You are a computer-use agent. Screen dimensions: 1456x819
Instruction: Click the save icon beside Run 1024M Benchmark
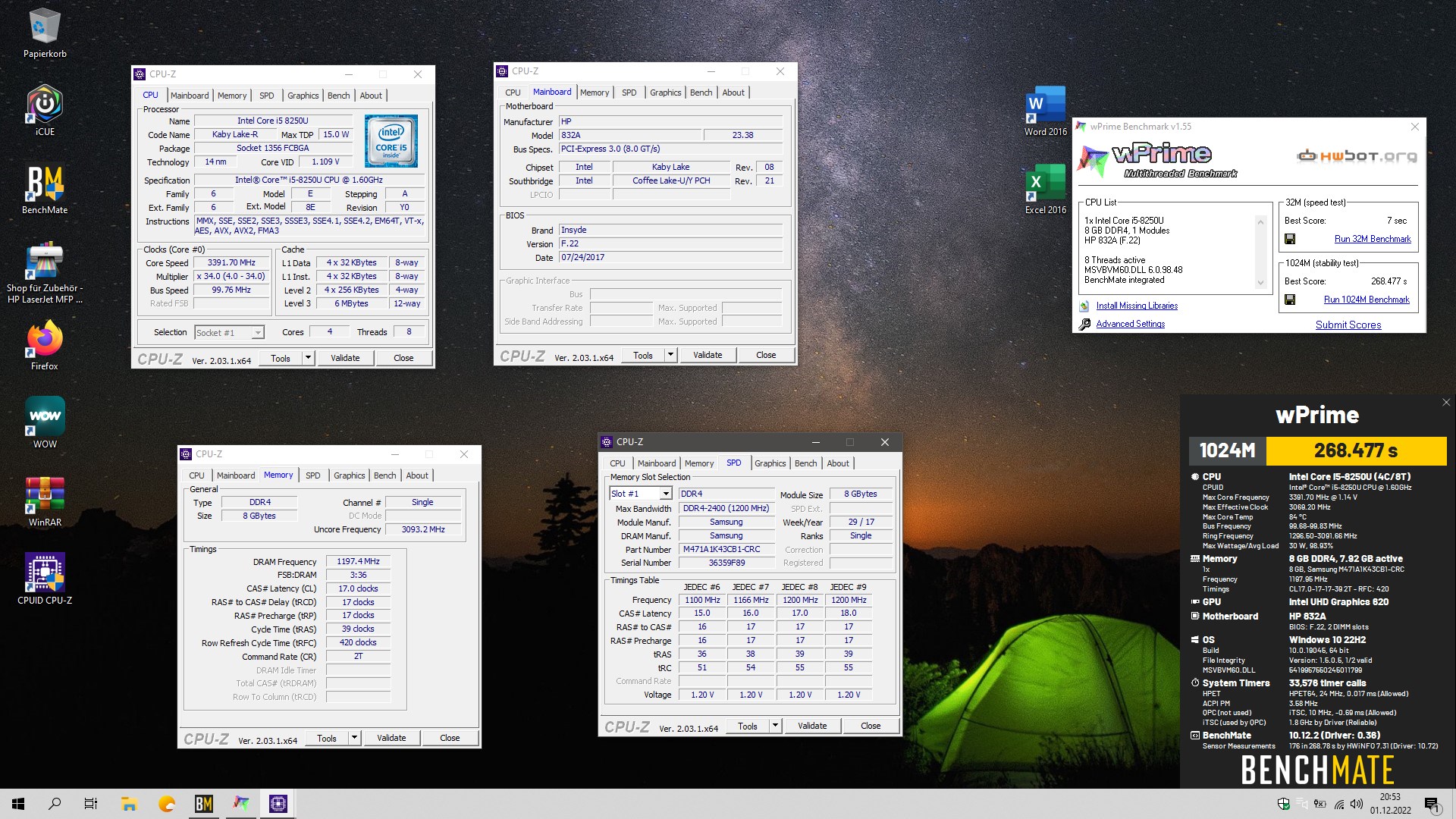pyautogui.click(x=1290, y=300)
